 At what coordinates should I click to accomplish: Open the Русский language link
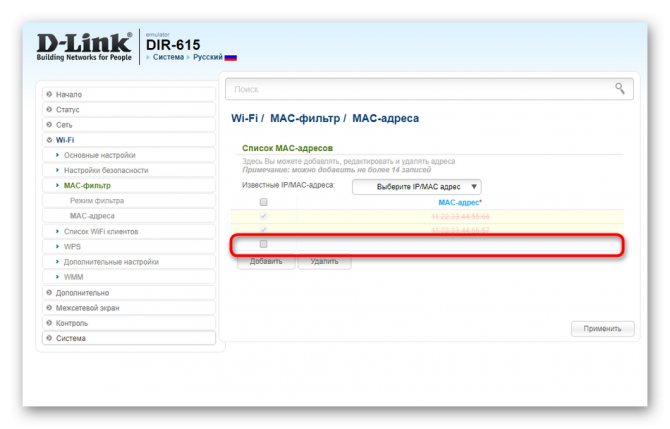point(208,57)
